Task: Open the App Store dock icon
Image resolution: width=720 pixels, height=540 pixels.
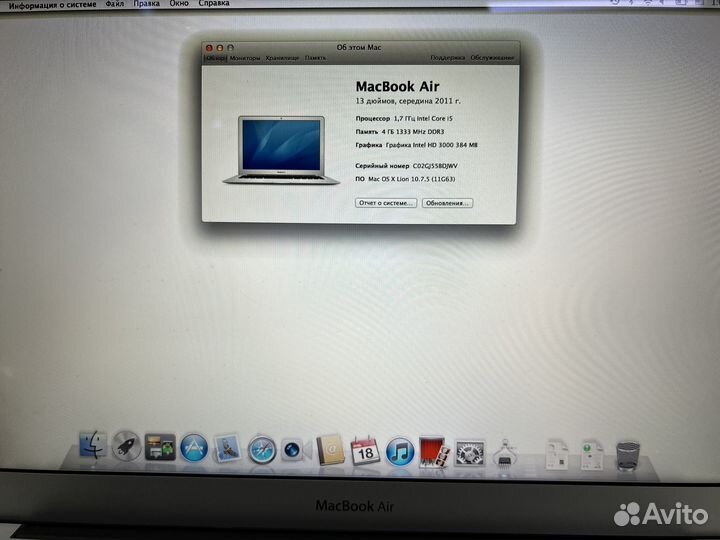Action: click(x=194, y=447)
